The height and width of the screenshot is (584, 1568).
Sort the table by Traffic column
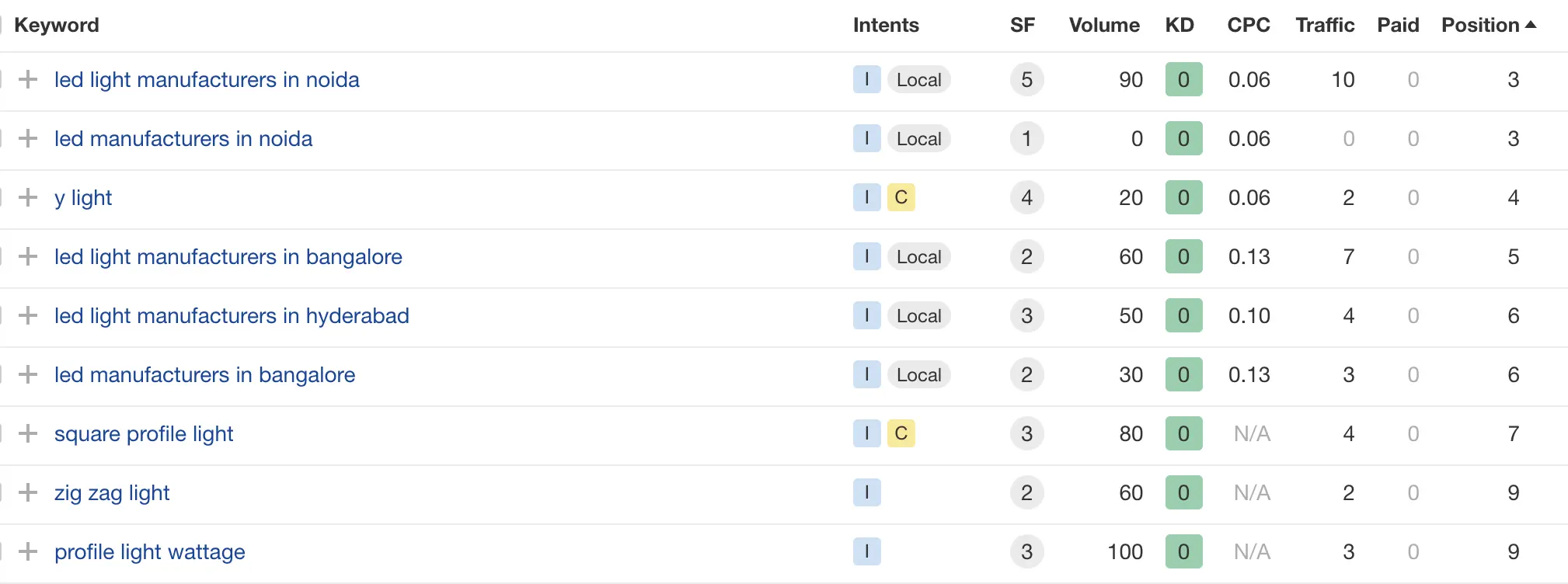[1324, 25]
